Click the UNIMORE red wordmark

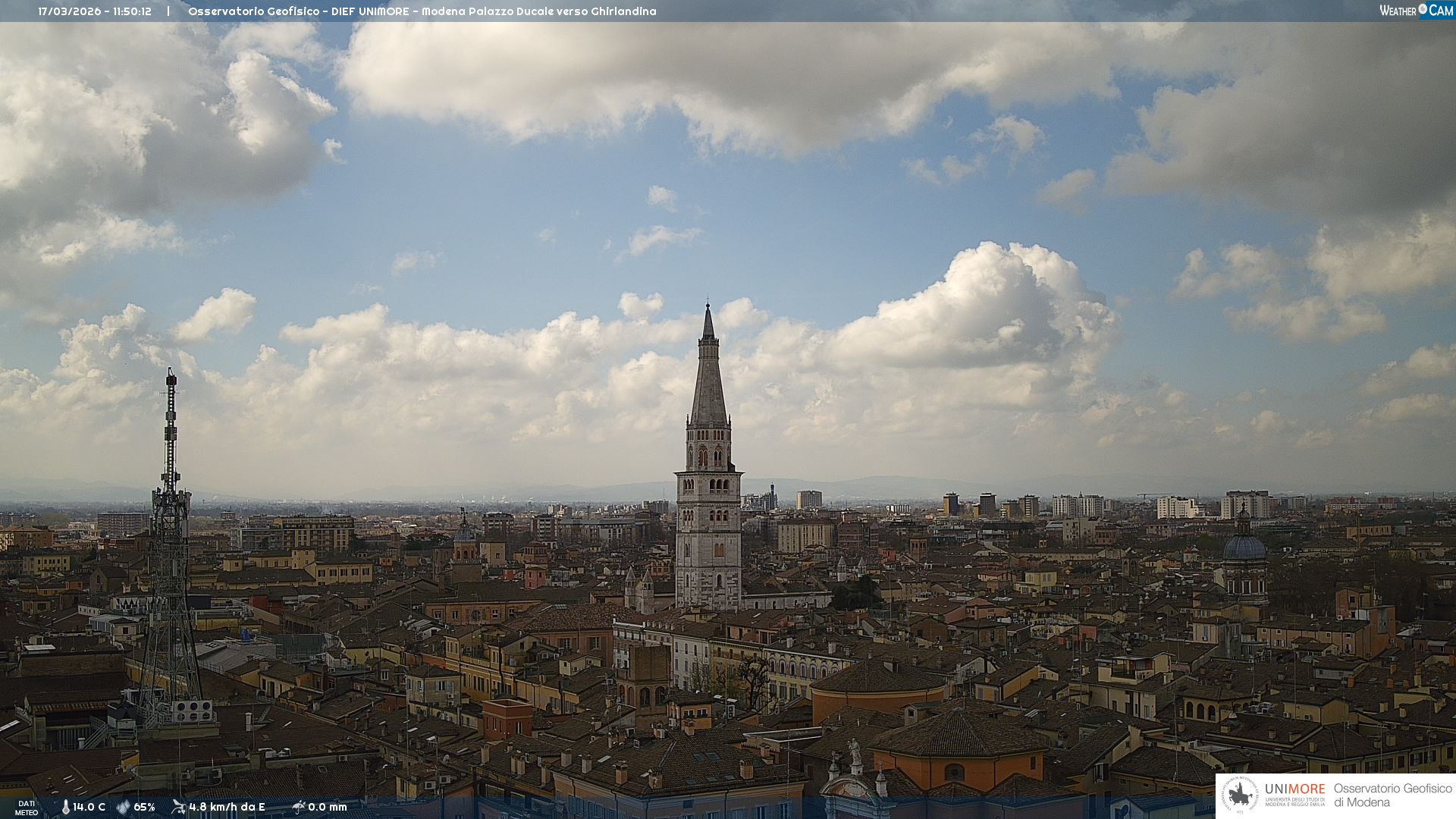pos(1294,789)
